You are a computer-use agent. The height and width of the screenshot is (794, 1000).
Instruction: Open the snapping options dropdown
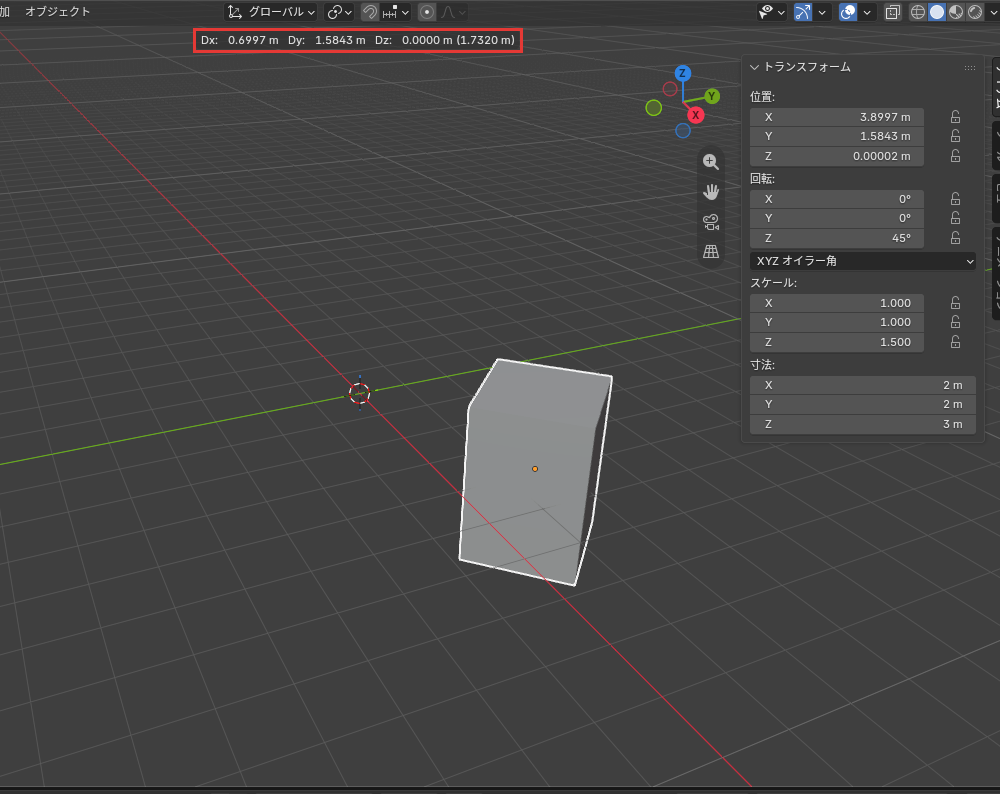pos(396,12)
